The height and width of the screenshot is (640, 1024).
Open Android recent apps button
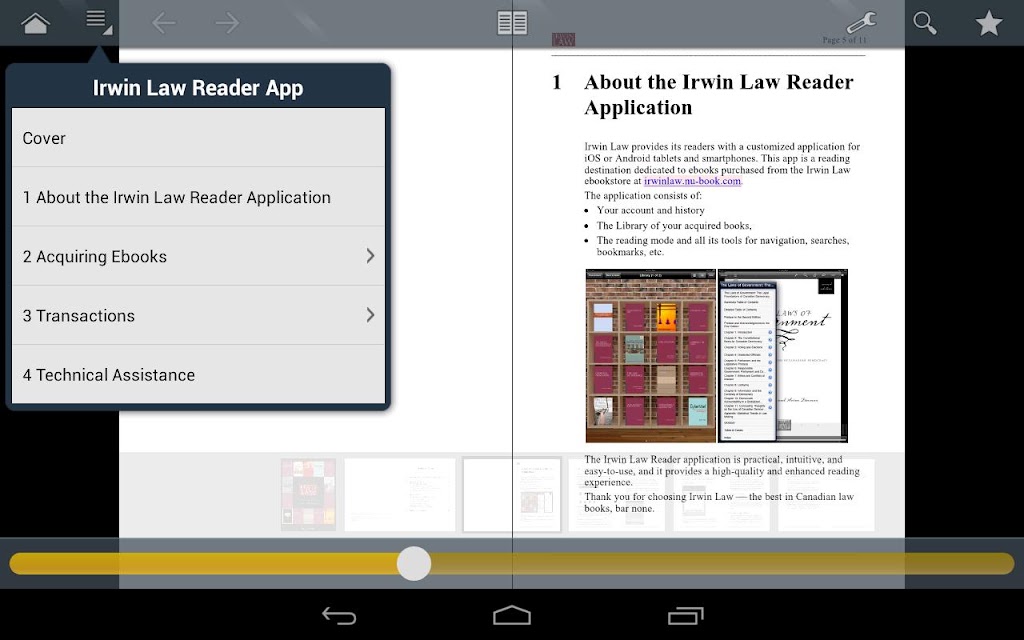click(685, 615)
